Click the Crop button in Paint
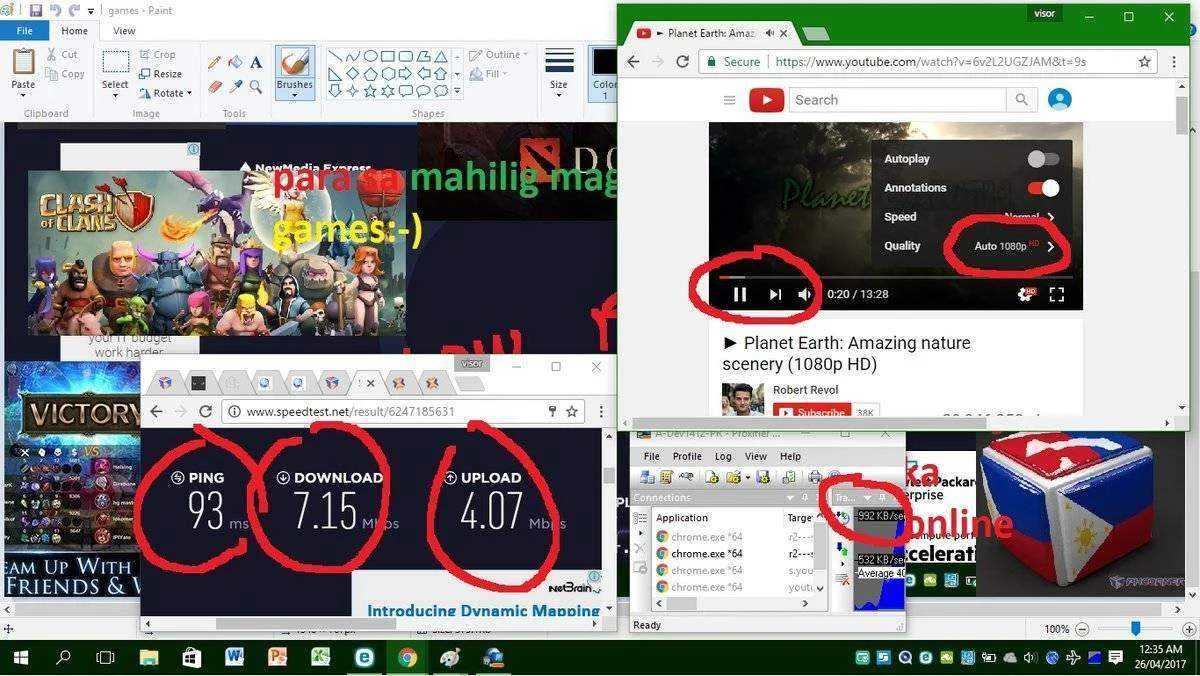 point(157,55)
